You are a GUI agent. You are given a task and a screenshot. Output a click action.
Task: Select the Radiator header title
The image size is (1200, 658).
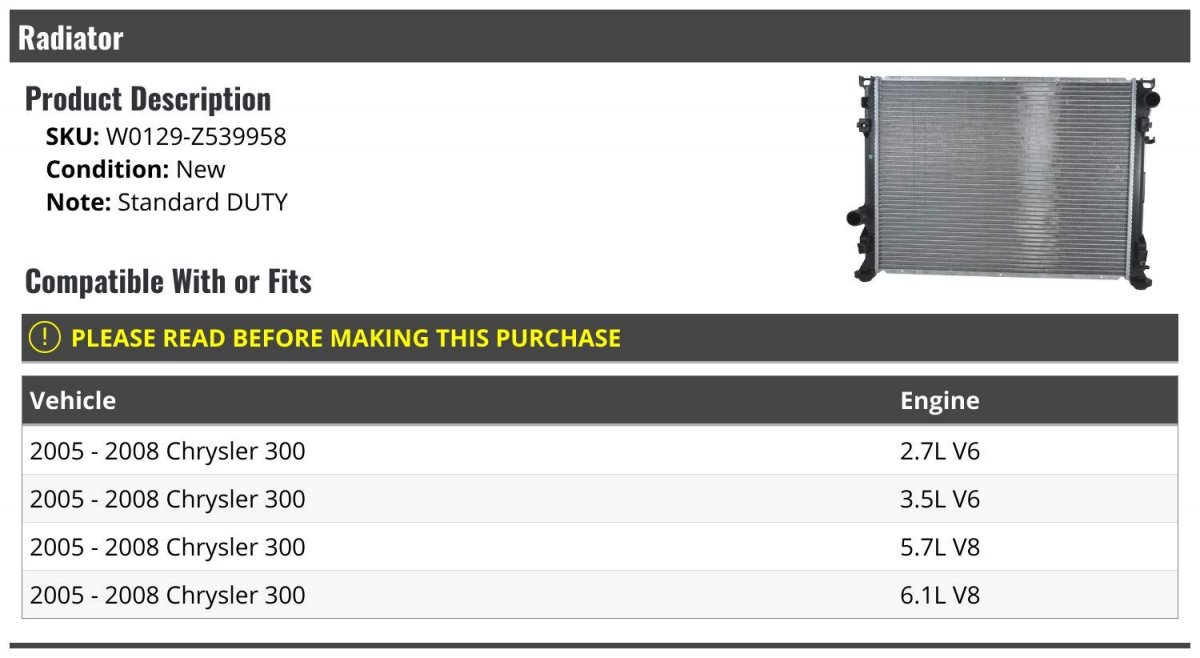71,38
